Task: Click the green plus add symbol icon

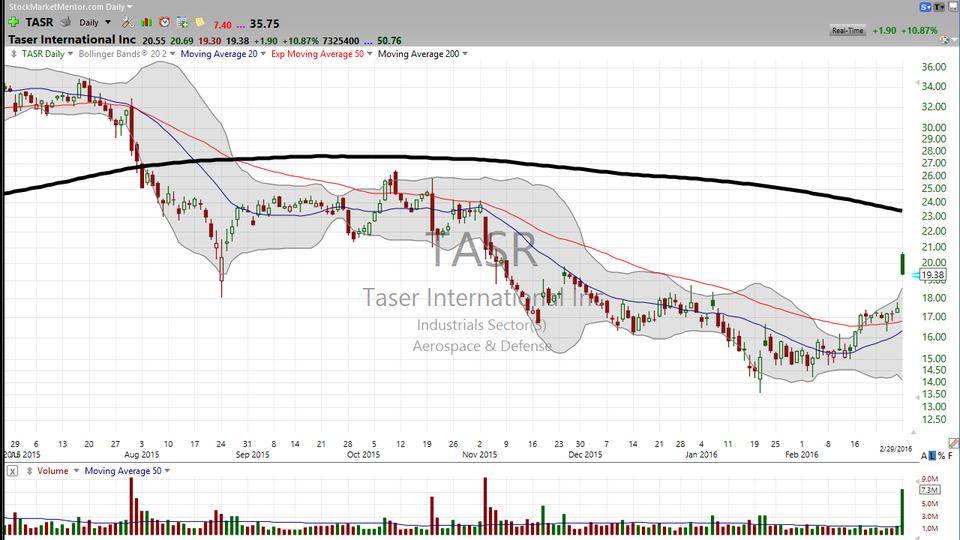Action: (x=13, y=22)
